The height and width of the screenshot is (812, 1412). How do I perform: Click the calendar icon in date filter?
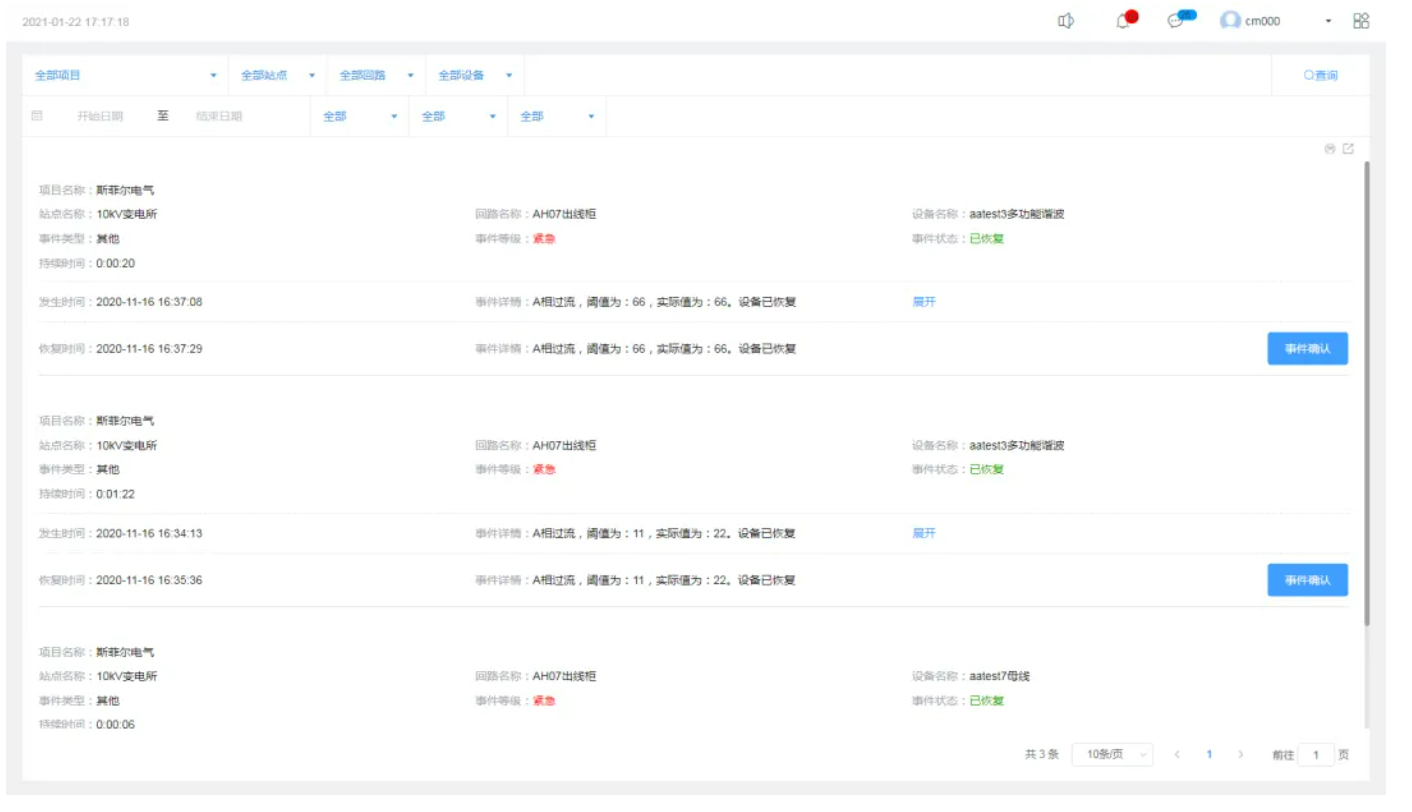click(37, 116)
